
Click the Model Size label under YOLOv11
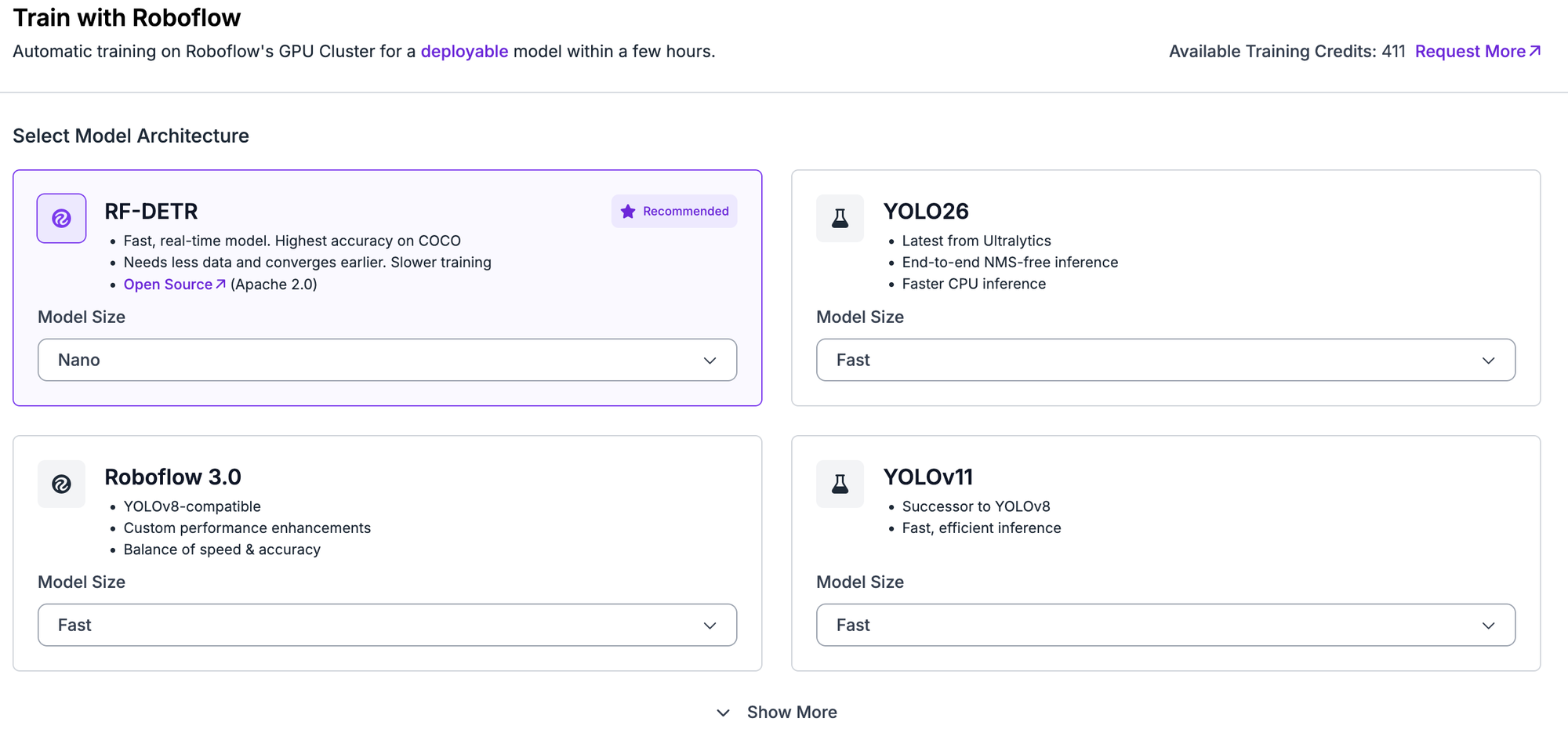[x=860, y=582]
